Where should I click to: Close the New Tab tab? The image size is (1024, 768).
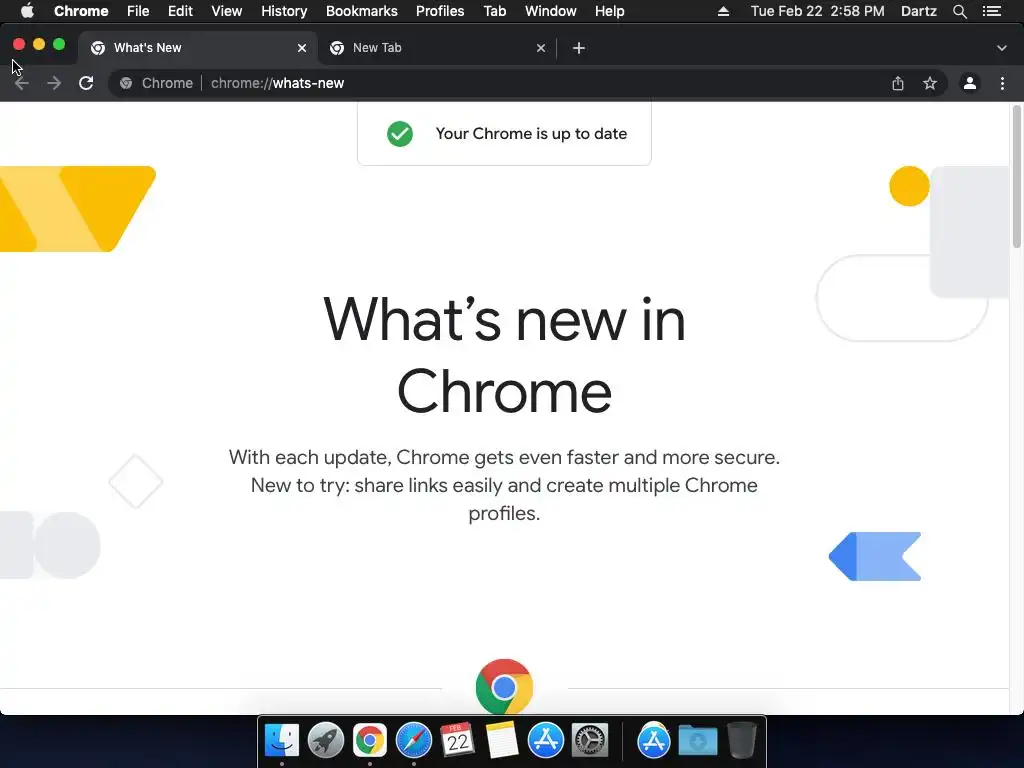541,48
